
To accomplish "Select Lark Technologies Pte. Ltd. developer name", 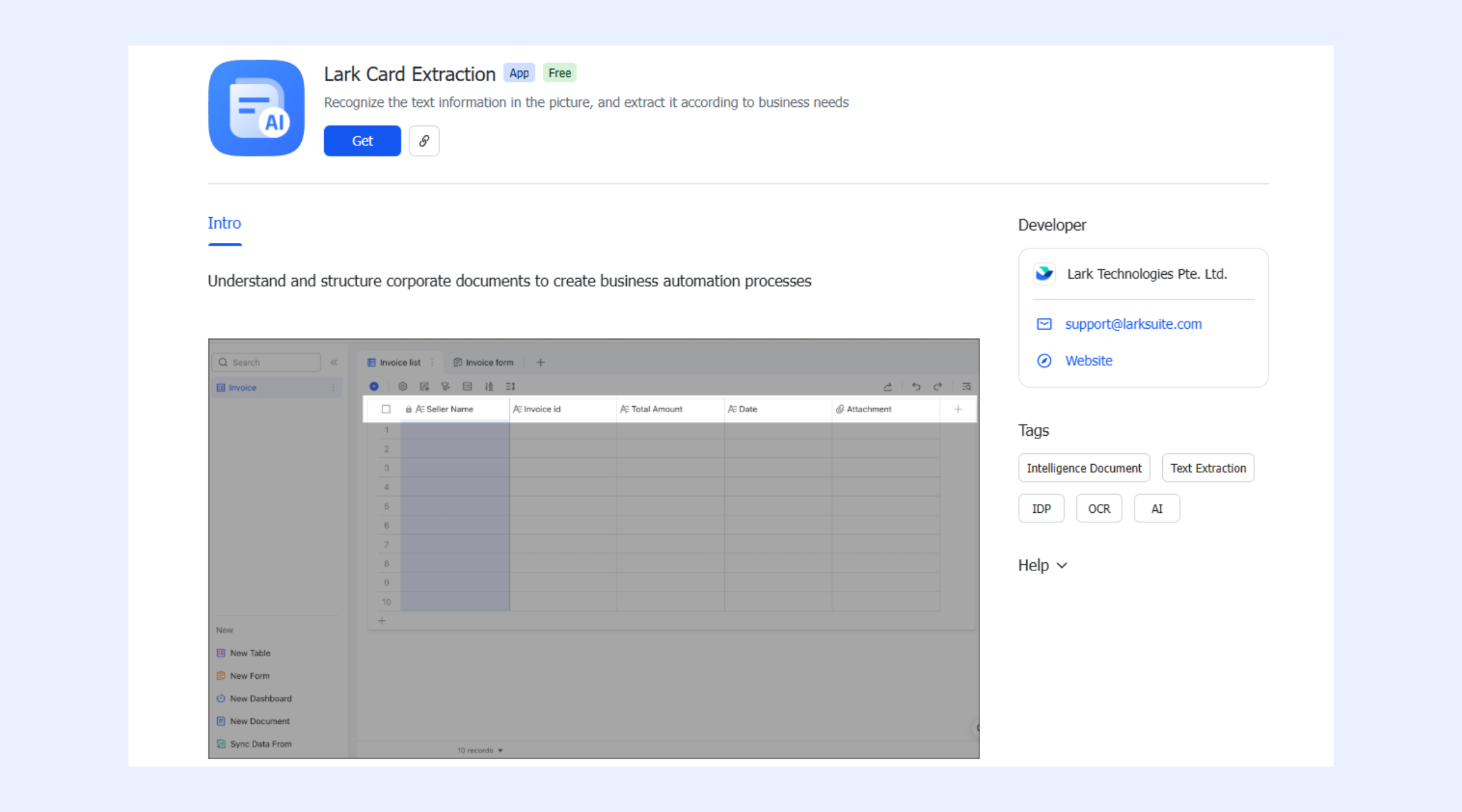I will [1147, 273].
